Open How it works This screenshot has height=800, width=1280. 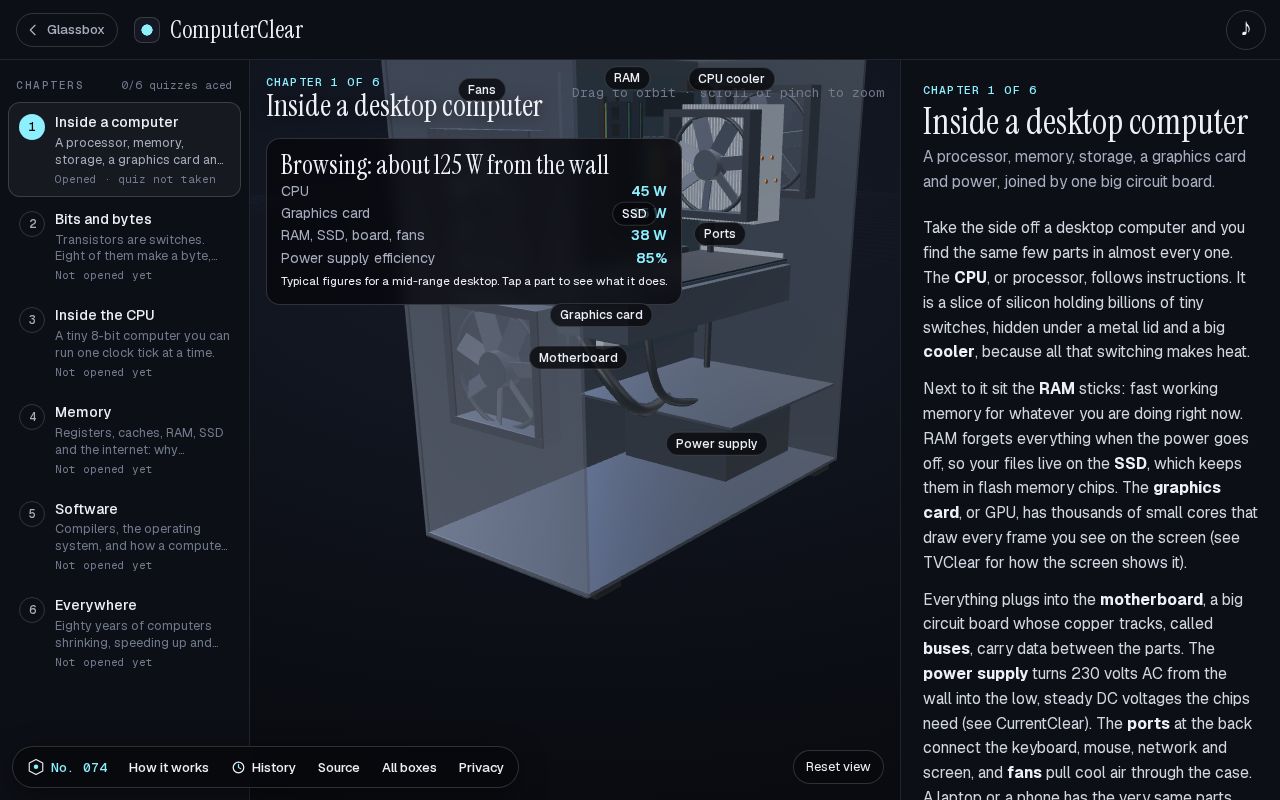pos(169,767)
